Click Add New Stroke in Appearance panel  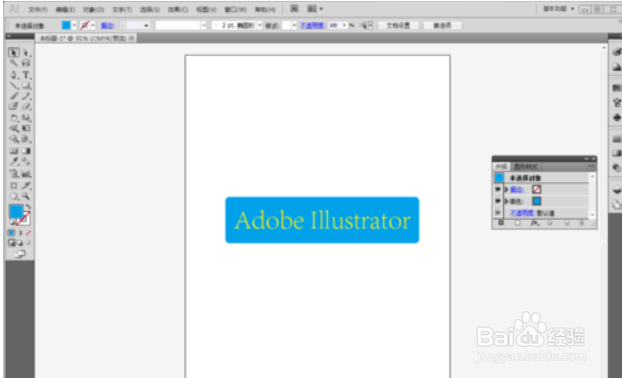[x=501, y=223]
